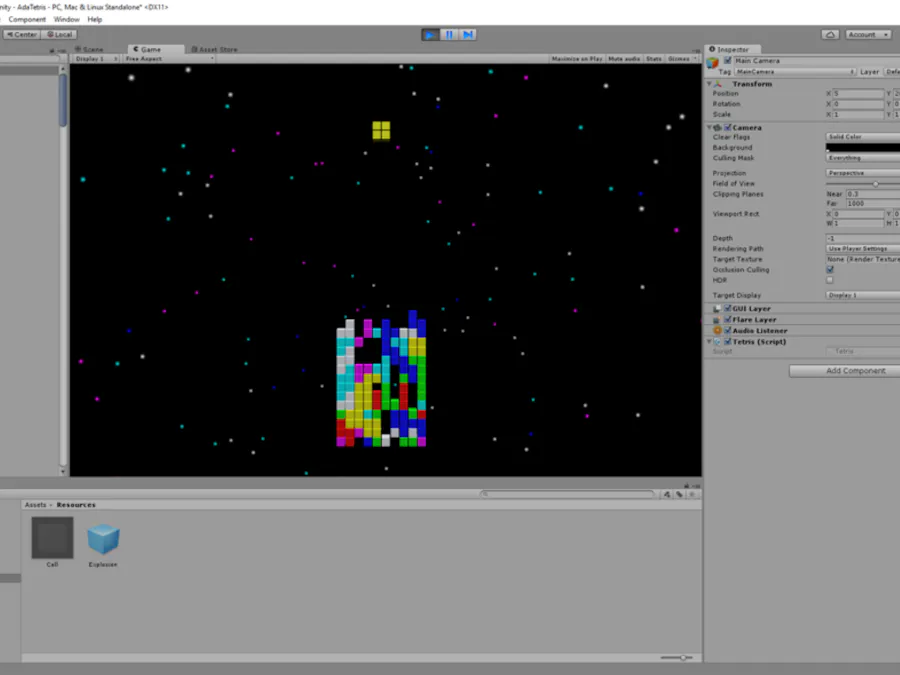Screen dimensions: 900x675
Task: Click the Depth value field
Action: [x=863, y=238]
